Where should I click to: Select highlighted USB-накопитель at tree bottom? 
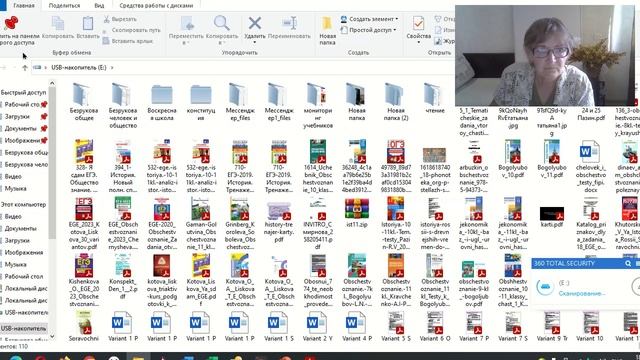(24, 328)
